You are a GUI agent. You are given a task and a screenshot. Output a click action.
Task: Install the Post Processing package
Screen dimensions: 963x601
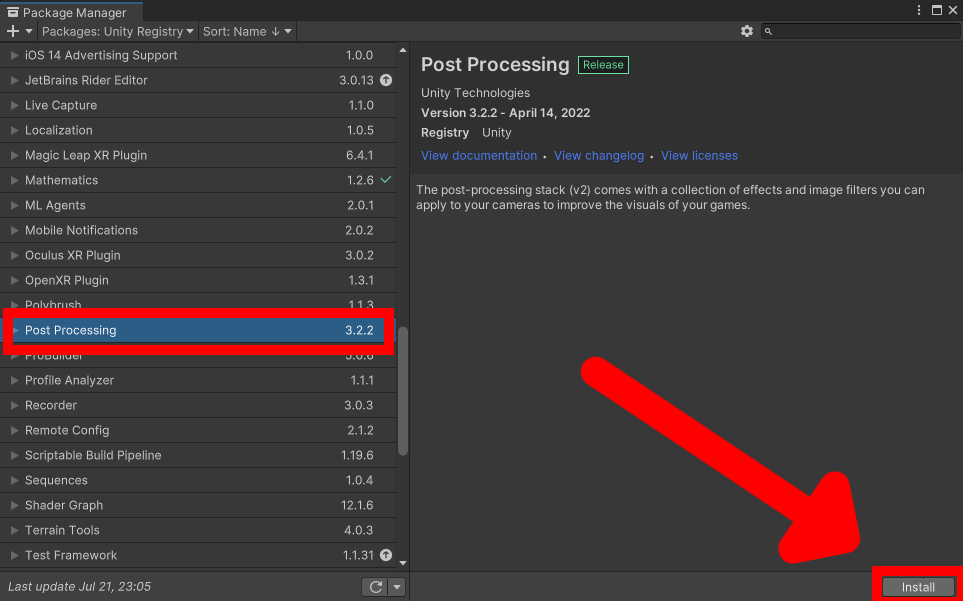tap(917, 587)
